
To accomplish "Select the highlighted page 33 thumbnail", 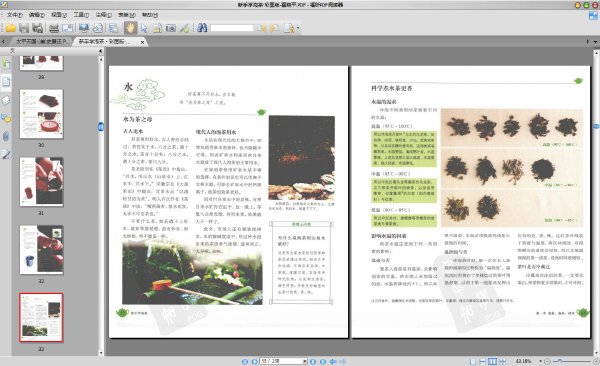I will [41, 317].
